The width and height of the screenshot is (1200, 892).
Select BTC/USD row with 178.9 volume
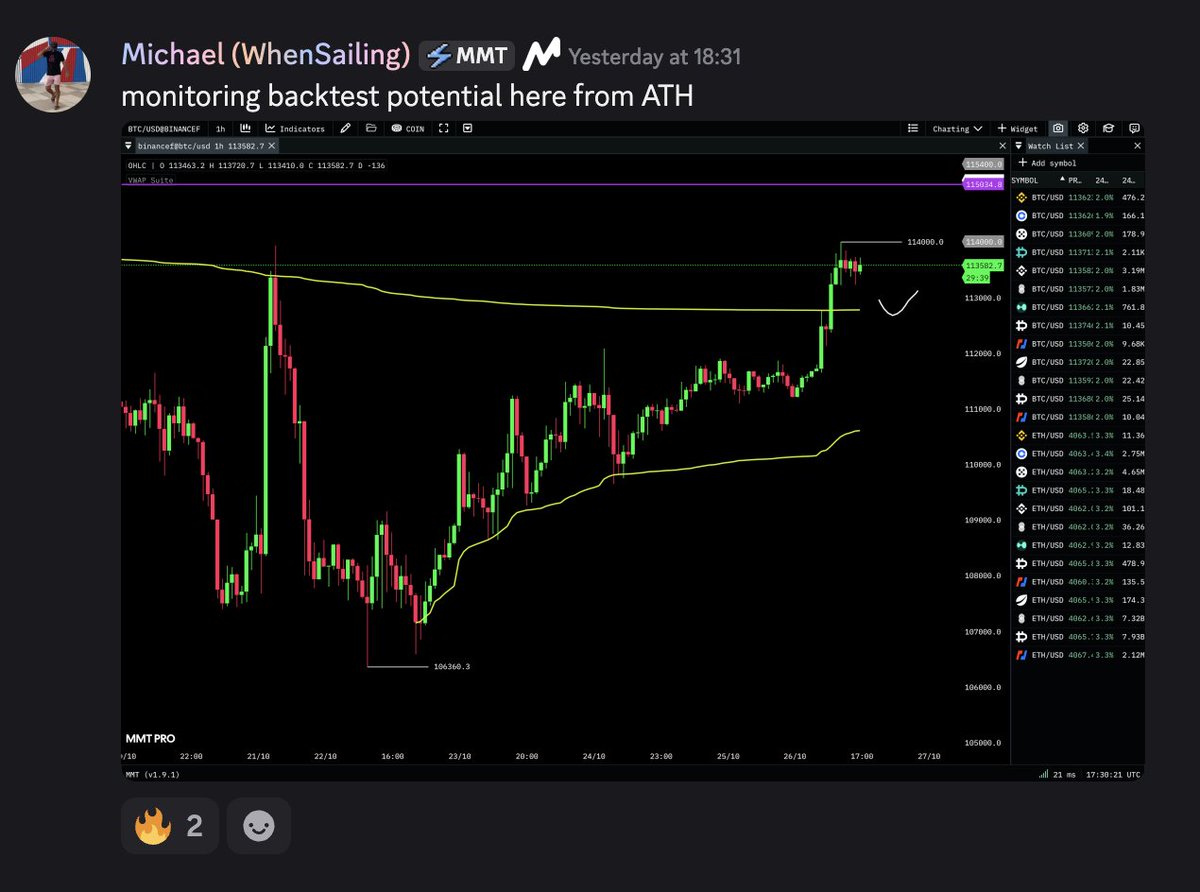[x=1078, y=233]
